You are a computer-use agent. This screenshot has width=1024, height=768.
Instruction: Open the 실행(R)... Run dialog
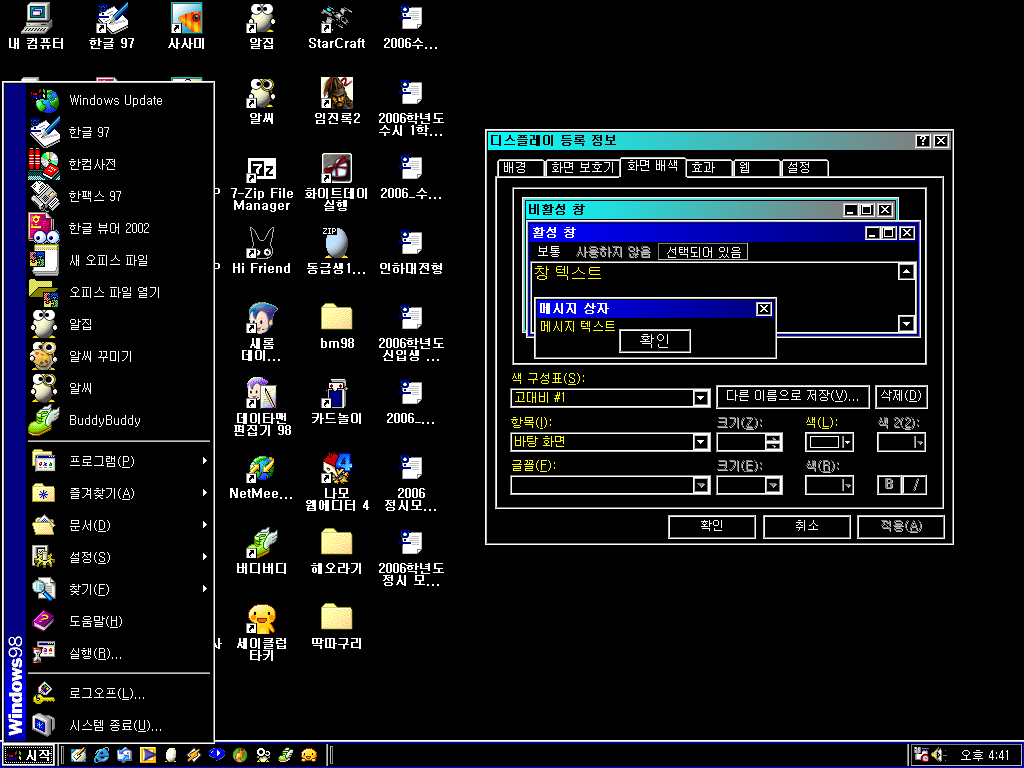[x=120, y=653]
